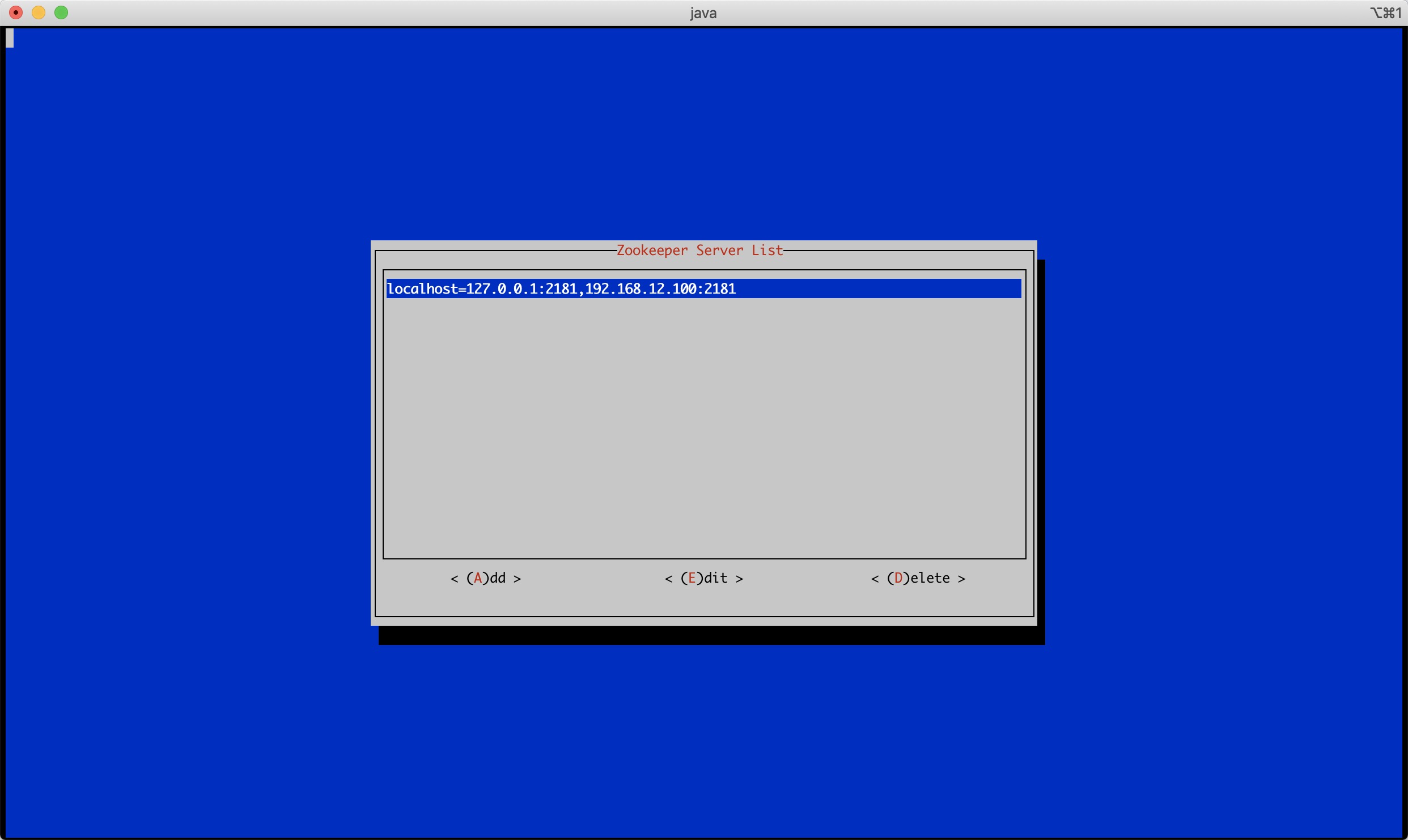
Task: Click the left angle bracket of Add button
Action: pyautogui.click(x=454, y=579)
